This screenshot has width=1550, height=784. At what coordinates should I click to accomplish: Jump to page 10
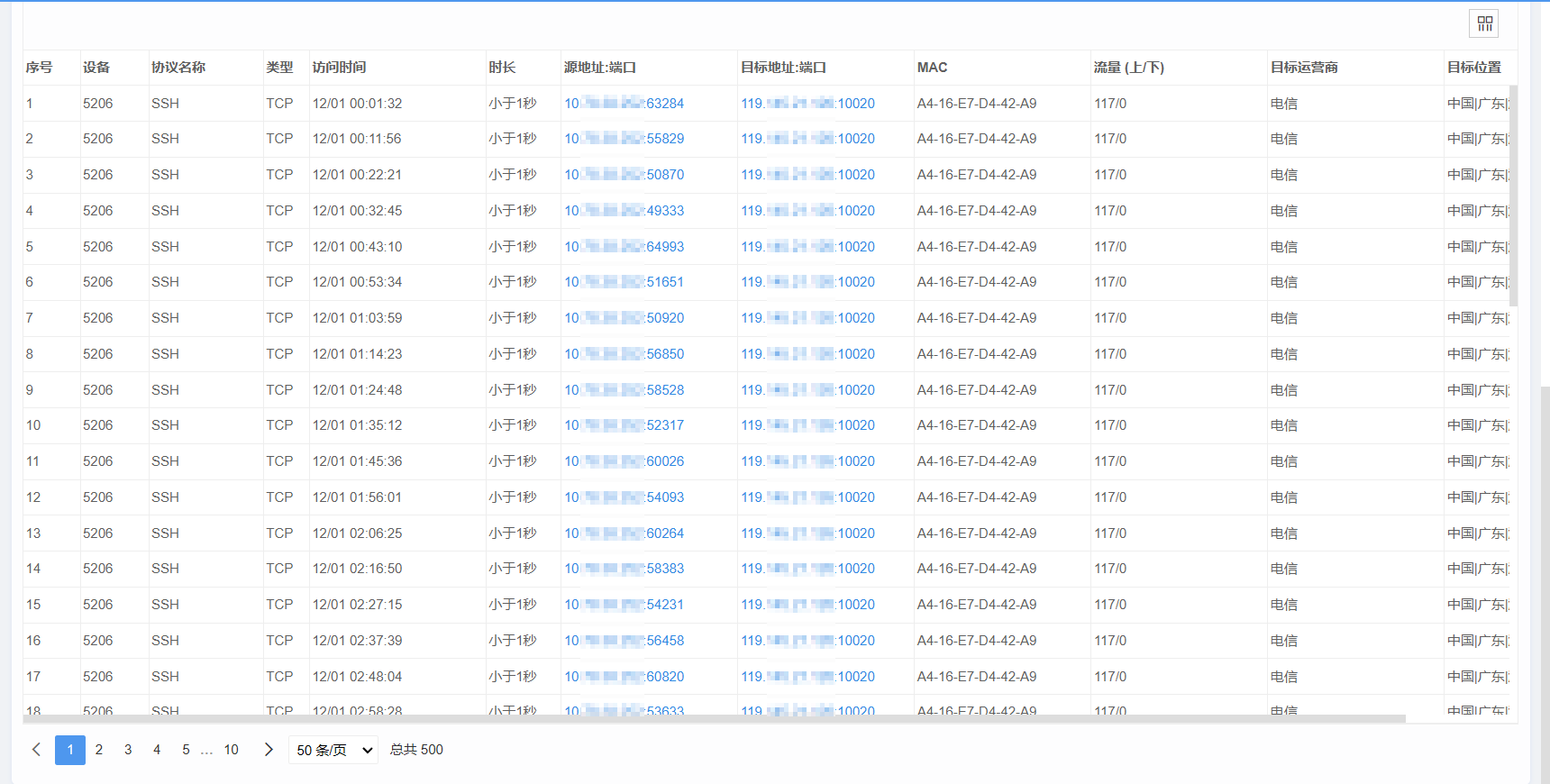pyautogui.click(x=232, y=750)
